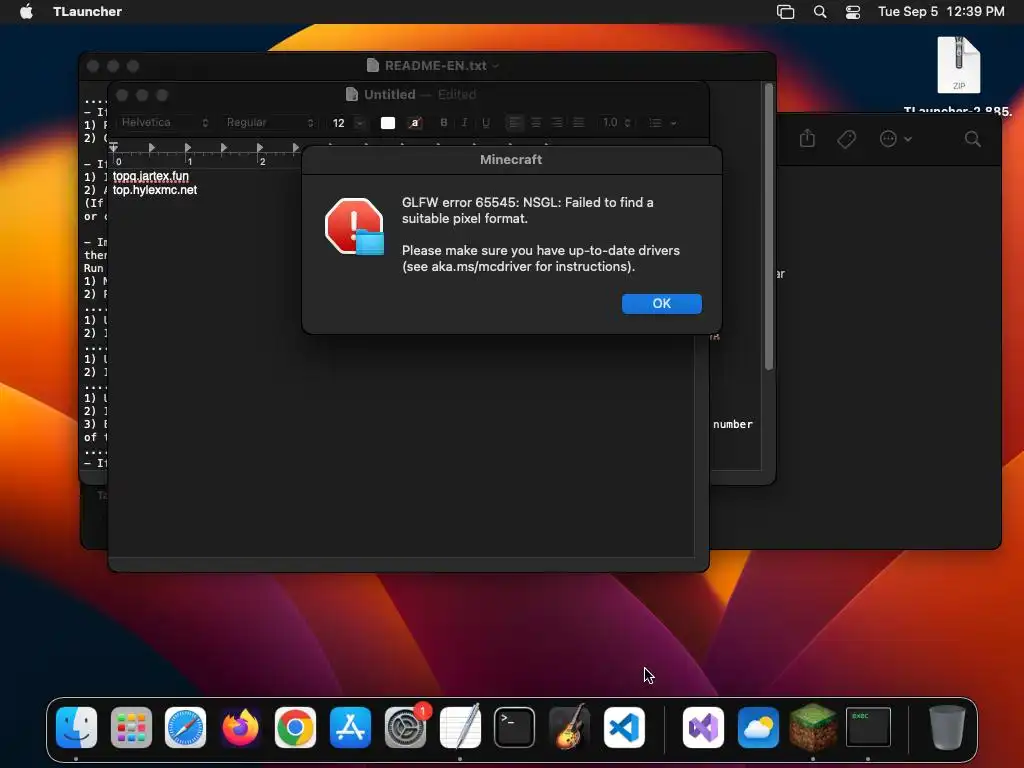Click the GLFW error 65545 message text
The image size is (1024, 768).
click(x=528, y=210)
